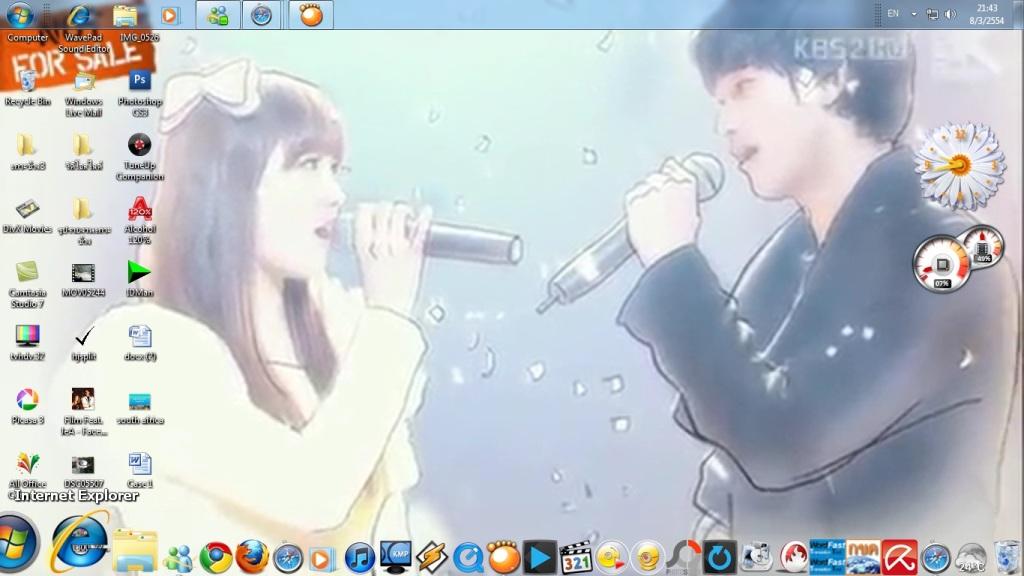Open the red flame dock icon

pos(793,558)
